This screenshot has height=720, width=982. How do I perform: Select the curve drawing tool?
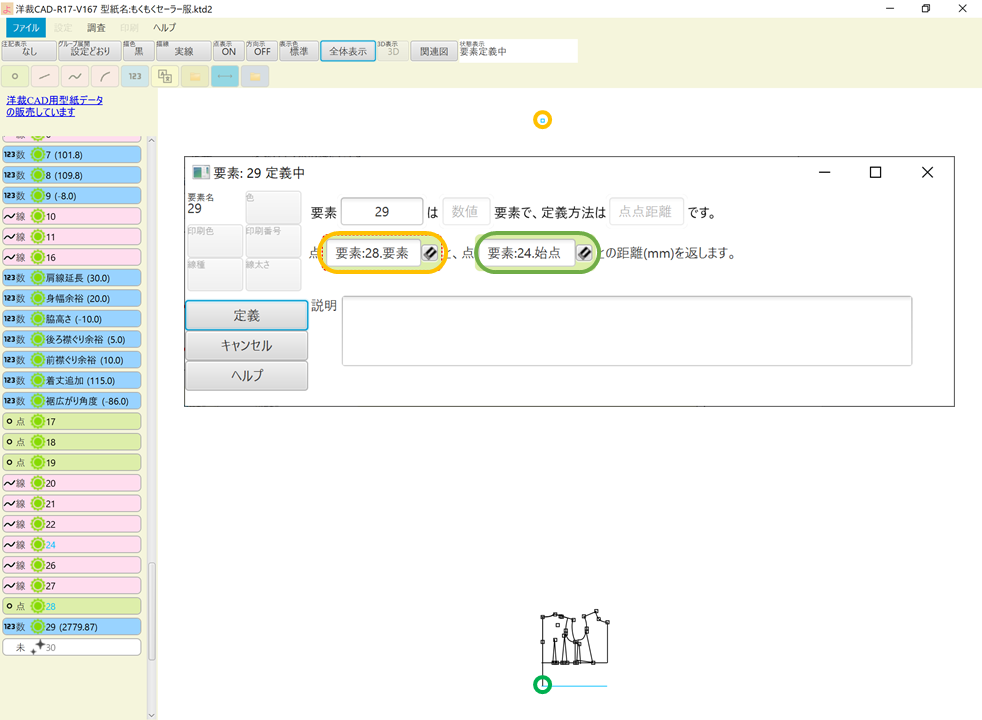pos(74,76)
